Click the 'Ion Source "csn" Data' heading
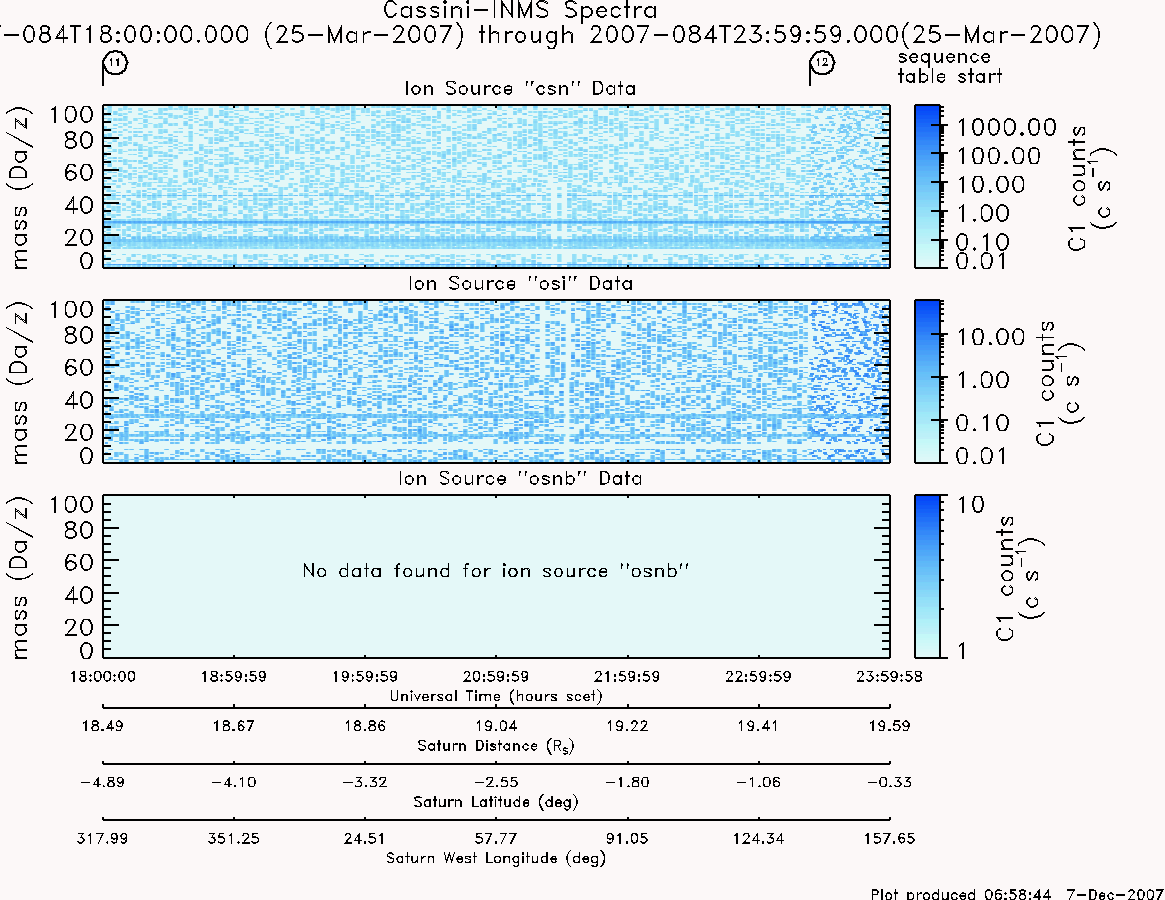1165x900 pixels. [520, 88]
